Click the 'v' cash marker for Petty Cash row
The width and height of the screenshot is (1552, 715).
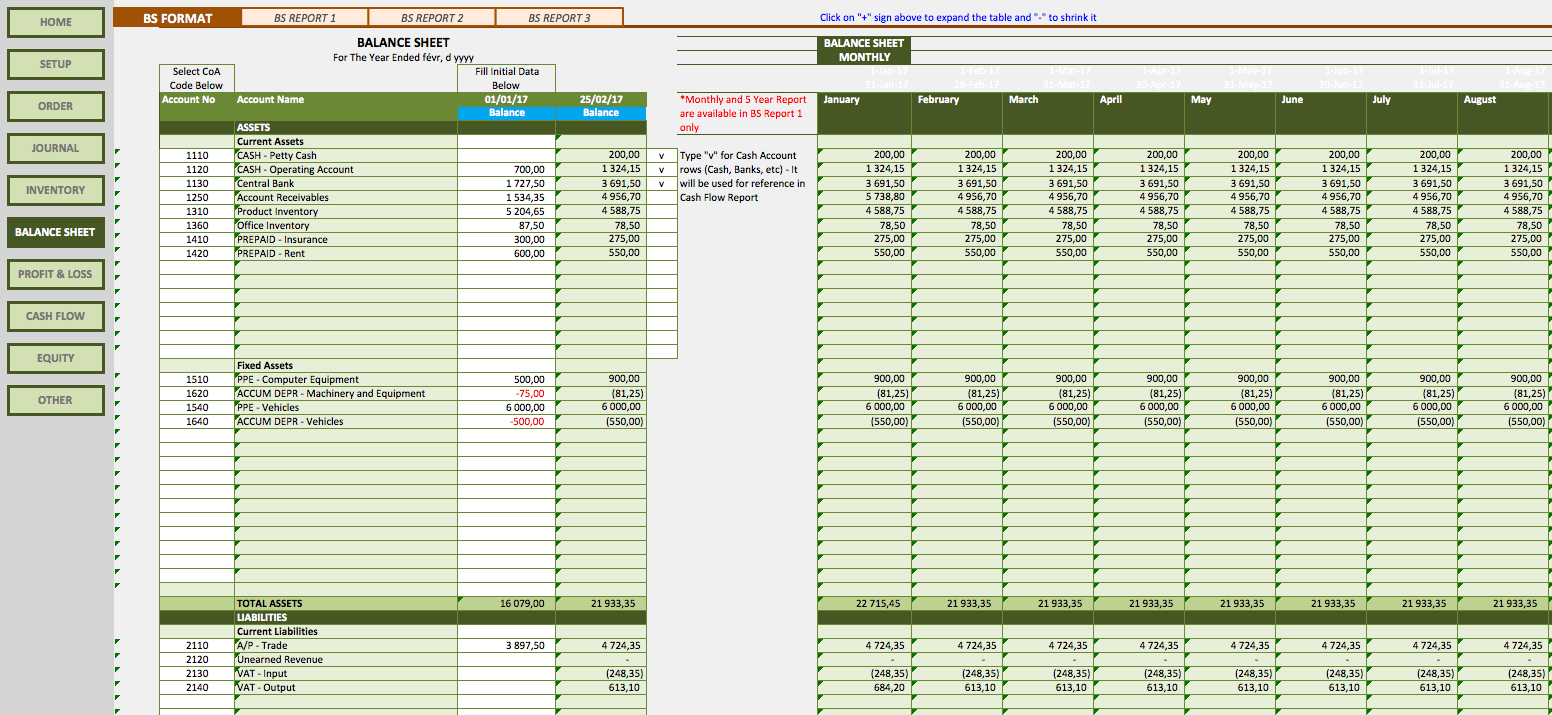[x=661, y=156]
